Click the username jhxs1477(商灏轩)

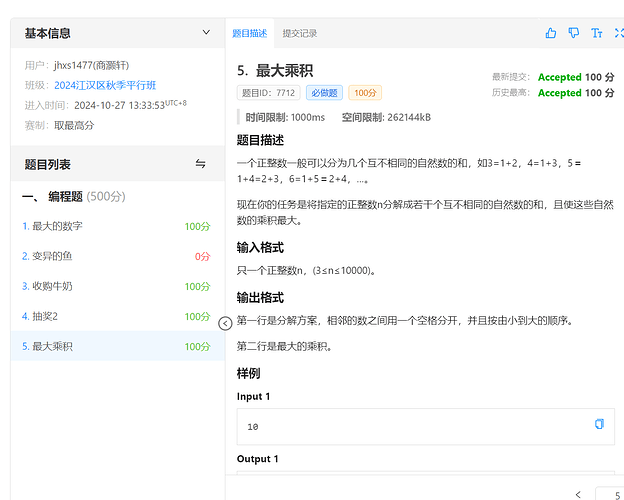coord(92,65)
